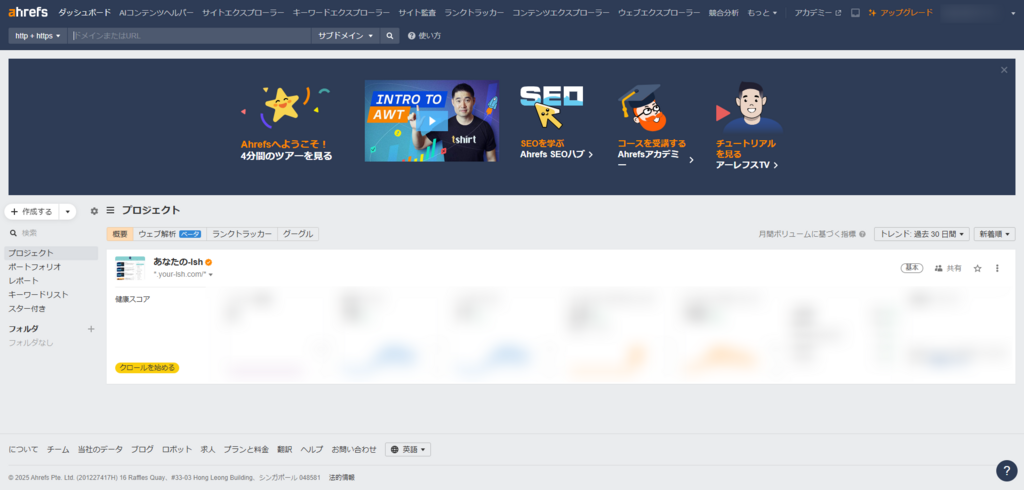Open the 新着順 sort dropdown
1024x490 pixels.
click(995, 234)
